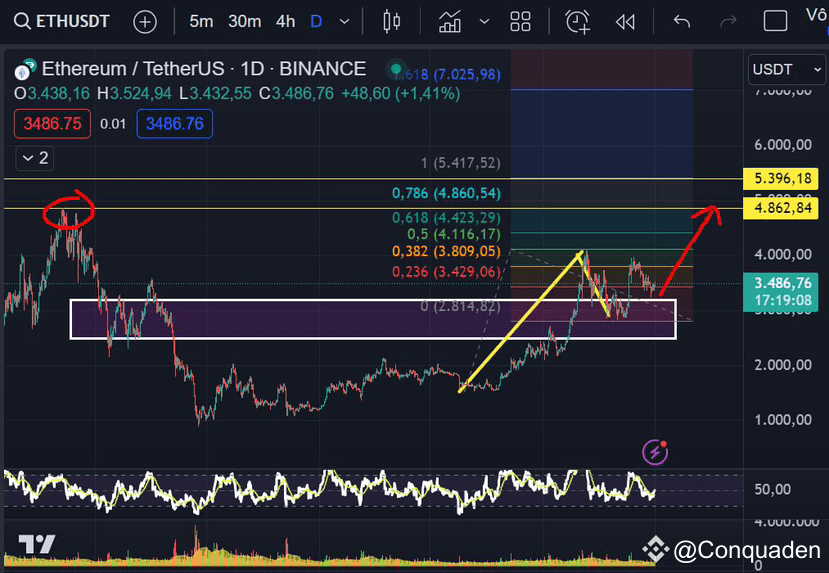Open the USDT currency dropdown
Viewport: 829px width, 573px height.
click(787, 69)
